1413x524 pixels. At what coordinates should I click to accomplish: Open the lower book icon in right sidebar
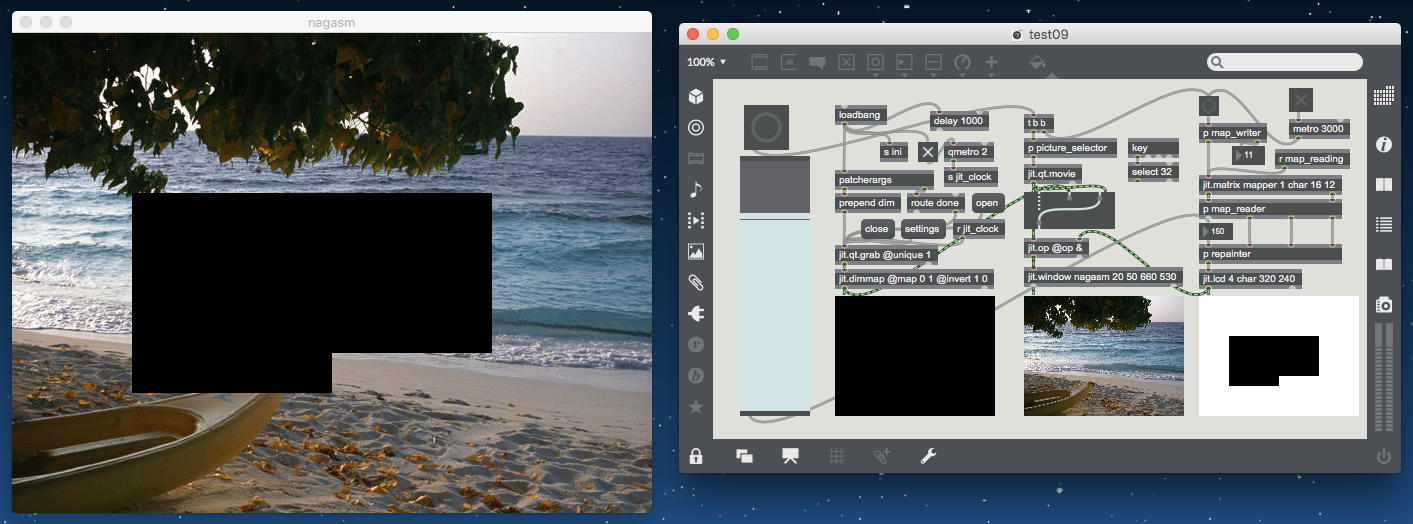[1384, 264]
